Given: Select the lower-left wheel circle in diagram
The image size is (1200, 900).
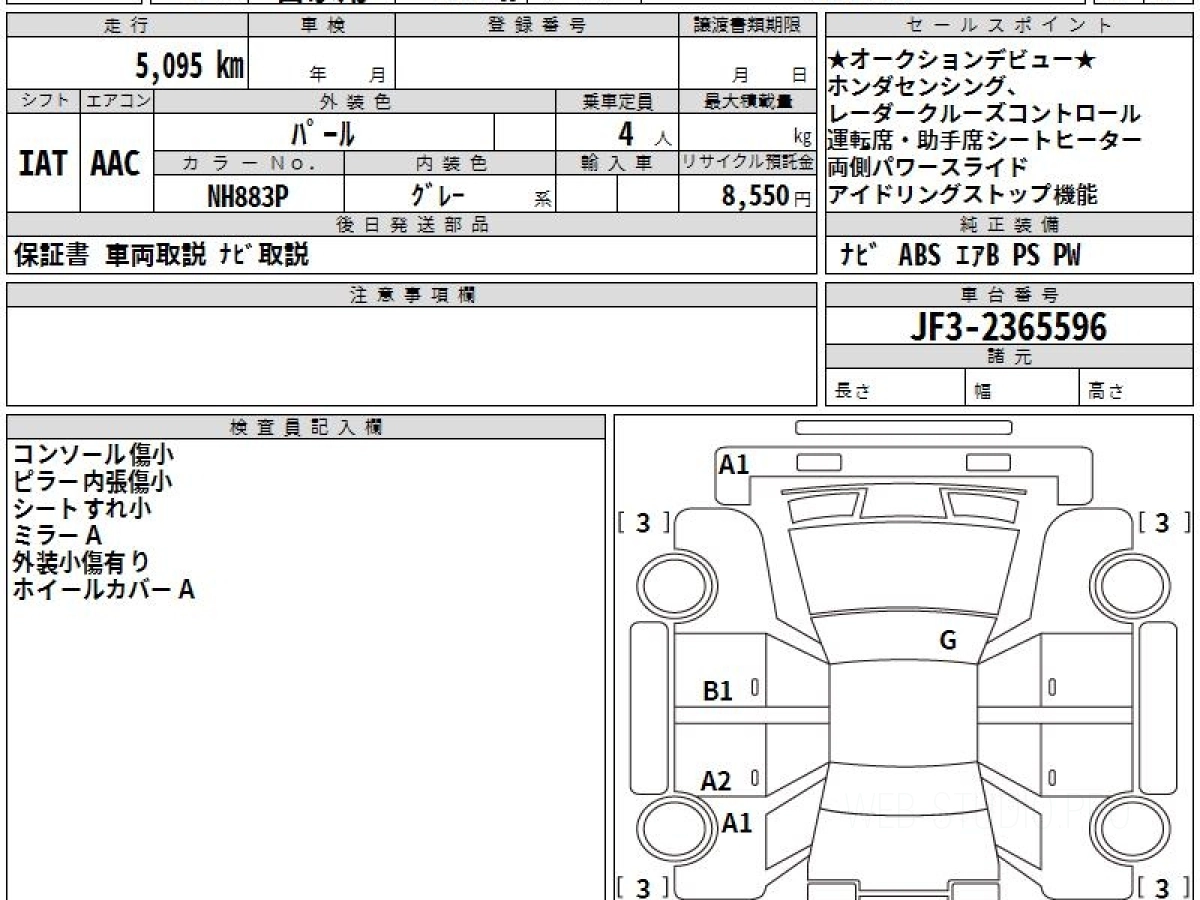Looking at the screenshot, I should click(674, 827).
